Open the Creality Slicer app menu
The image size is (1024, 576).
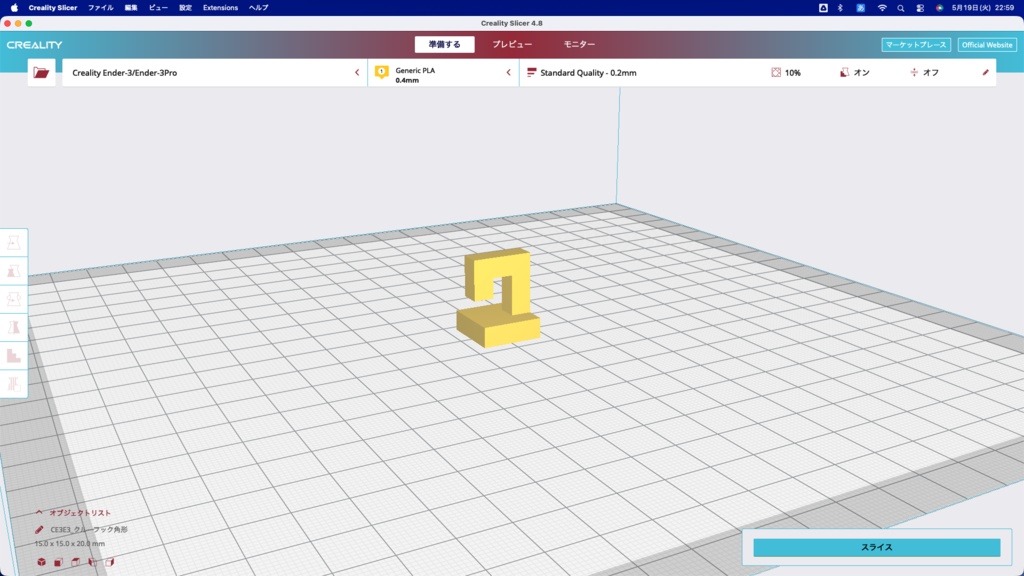(53, 8)
